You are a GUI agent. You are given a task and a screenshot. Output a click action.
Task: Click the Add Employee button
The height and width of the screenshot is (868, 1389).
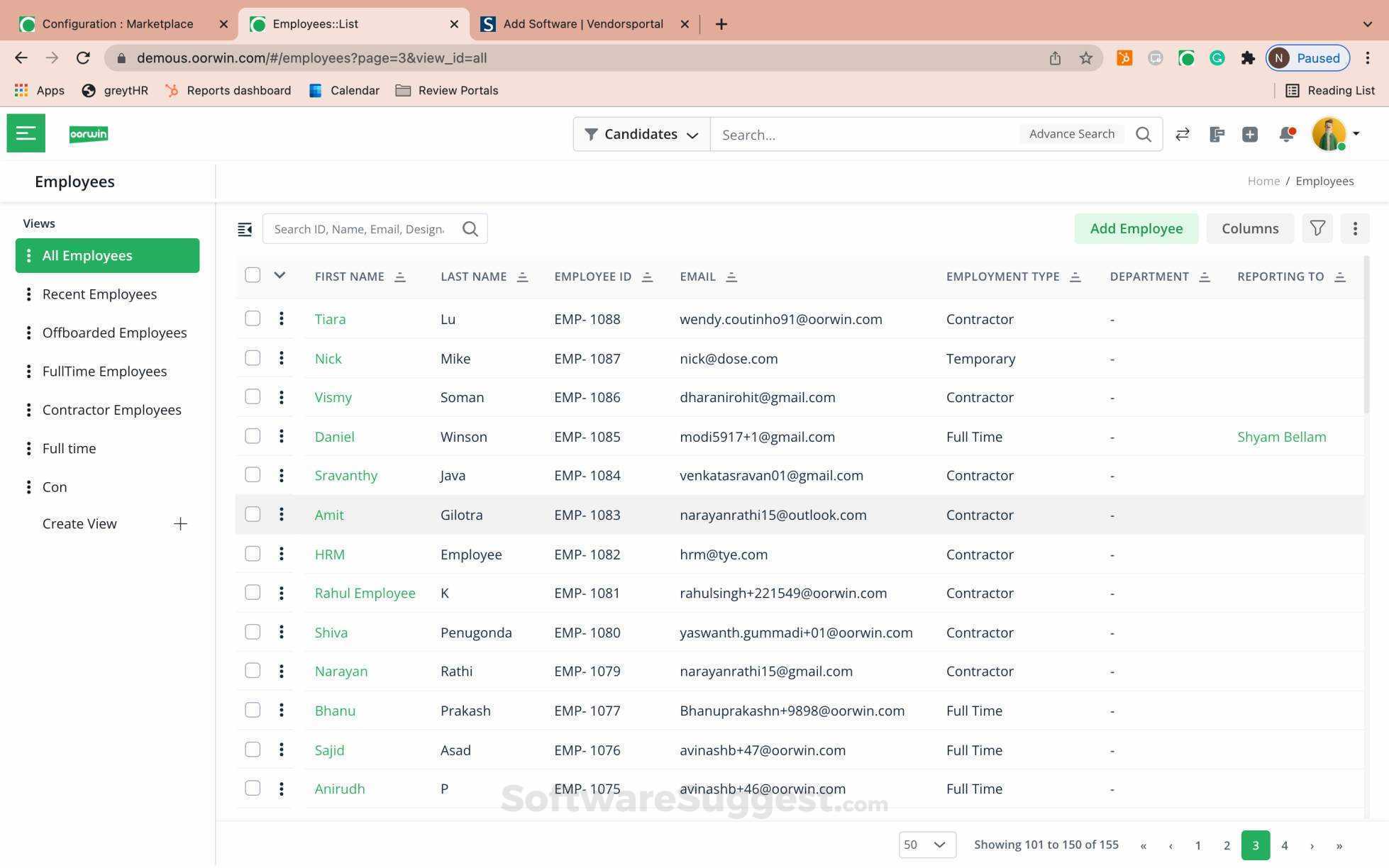click(x=1136, y=228)
